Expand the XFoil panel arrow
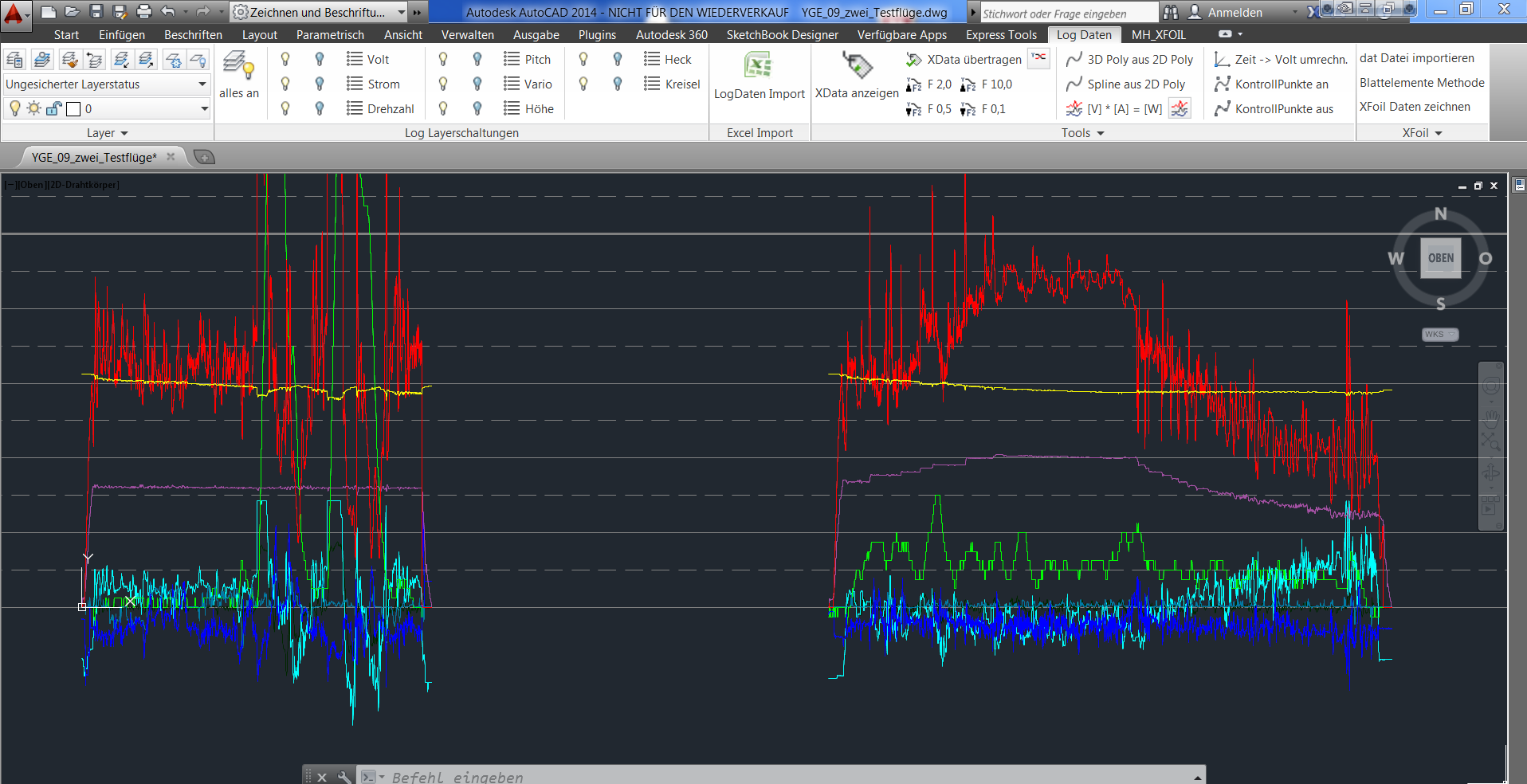The width and height of the screenshot is (1527, 784). point(1438,133)
